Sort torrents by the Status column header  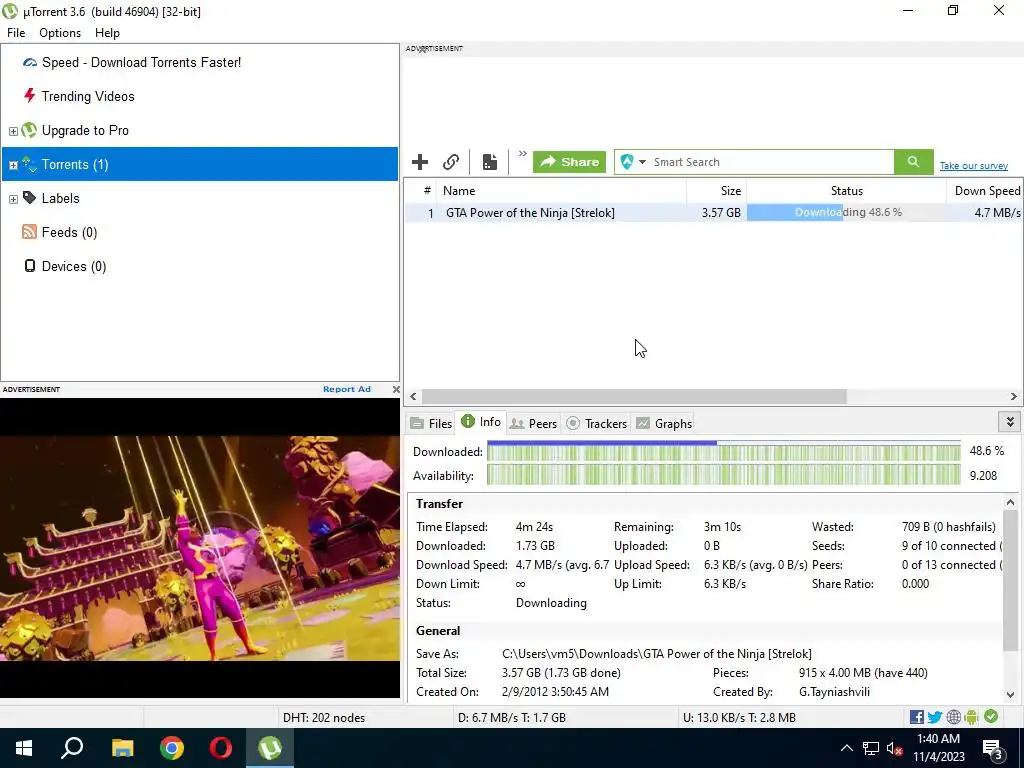pos(846,191)
